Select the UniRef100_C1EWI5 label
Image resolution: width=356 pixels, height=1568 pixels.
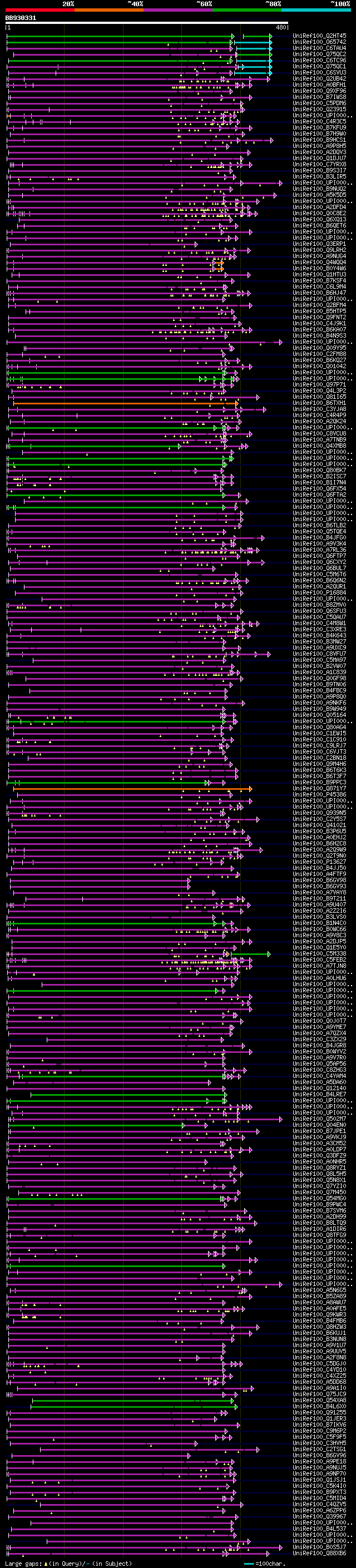coord(319,734)
